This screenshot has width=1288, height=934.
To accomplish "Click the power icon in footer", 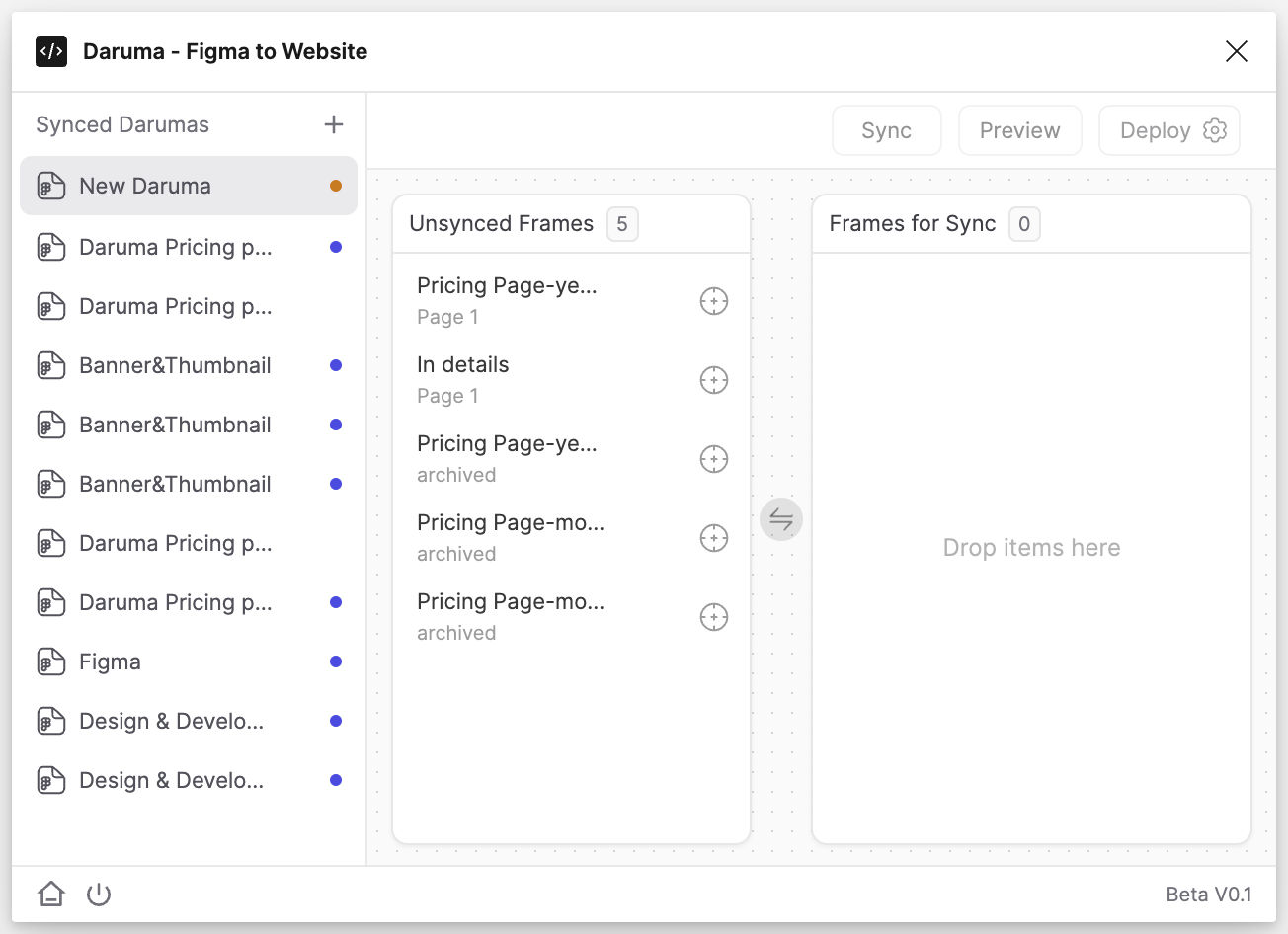I will pyautogui.click(x=99, y=895).
